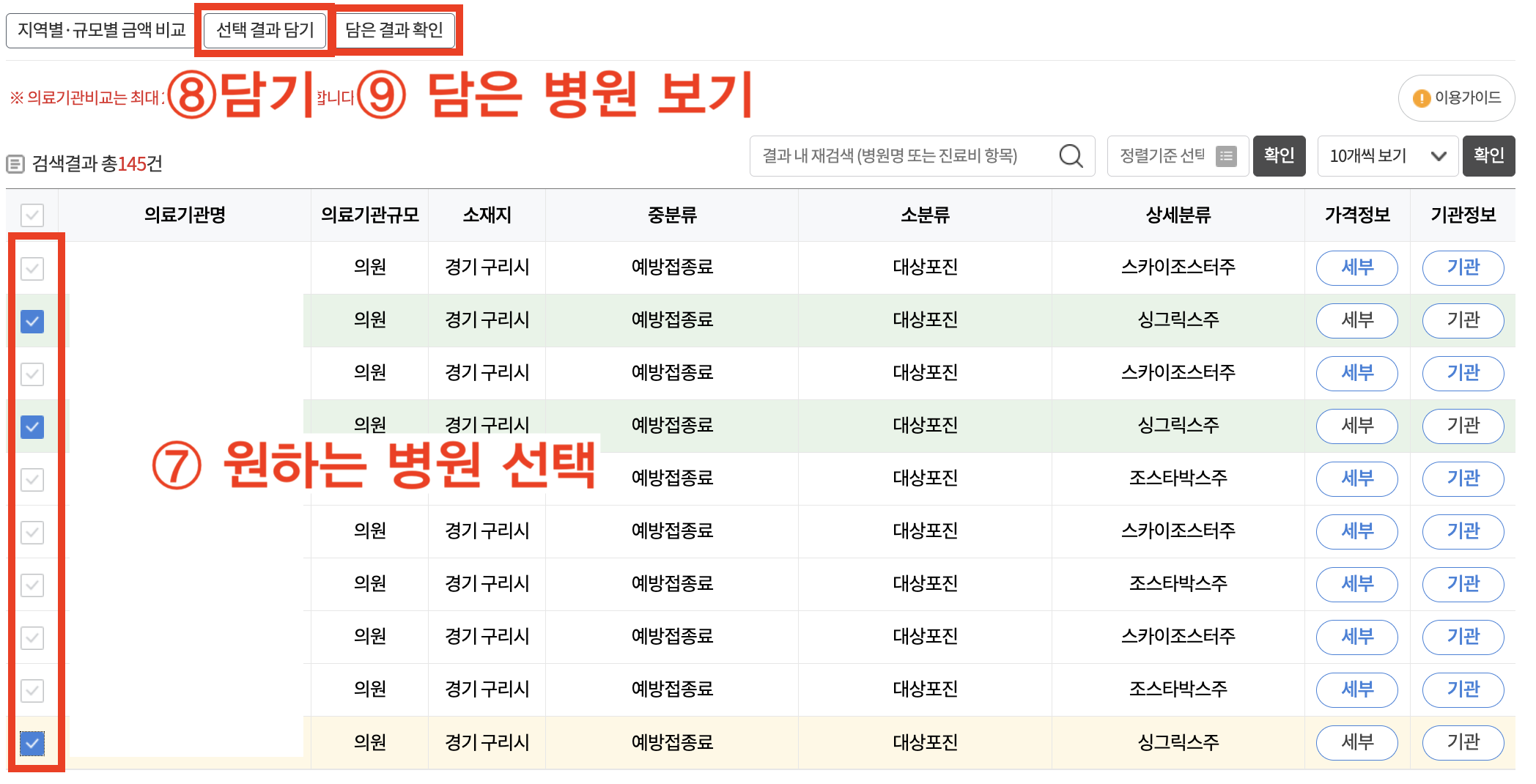Click 기관 in the yellow-highlighted 싱그릭스주 row

pos(1463,743)
